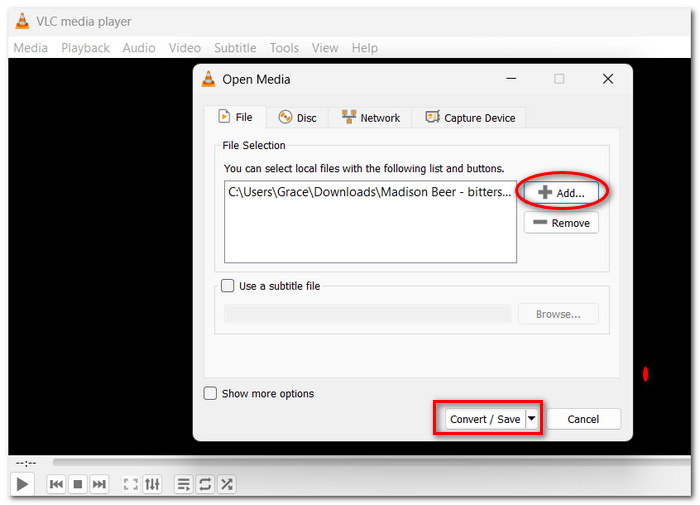Stop playback with the square icon
Viewport: 700px width, 505px height.
(x=78, y=484)
